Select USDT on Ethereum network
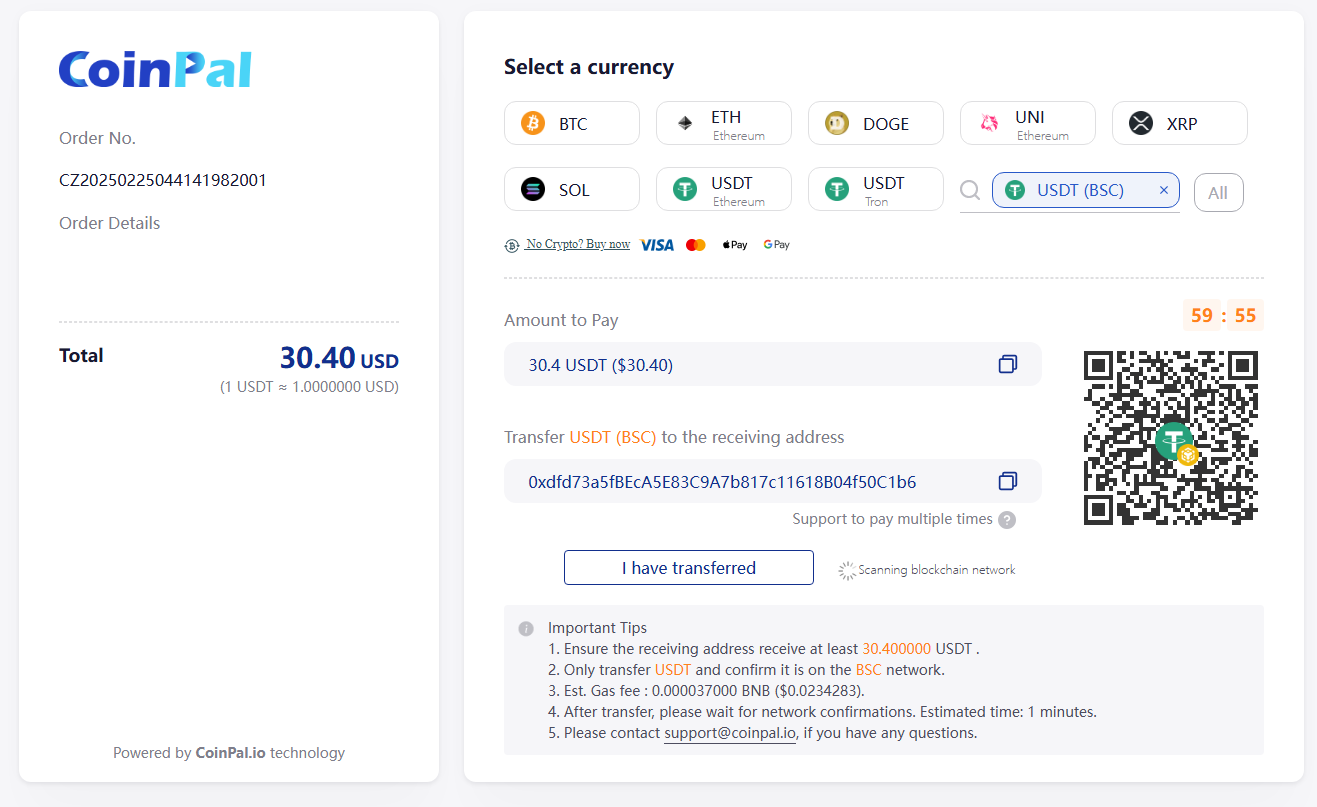This screenshot has height=807, width=1317. click(723, 190)
